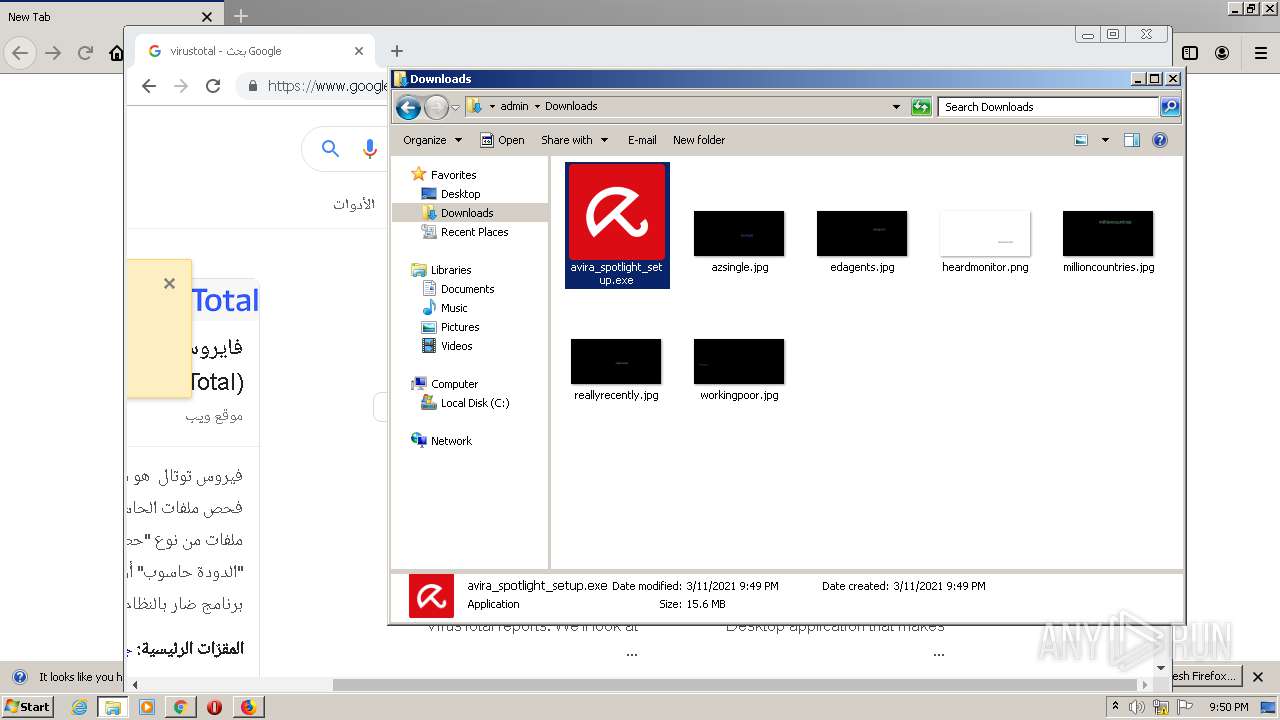Open the Organize menu
This screenshot has height=720, width=1280.
pos(432,140)
